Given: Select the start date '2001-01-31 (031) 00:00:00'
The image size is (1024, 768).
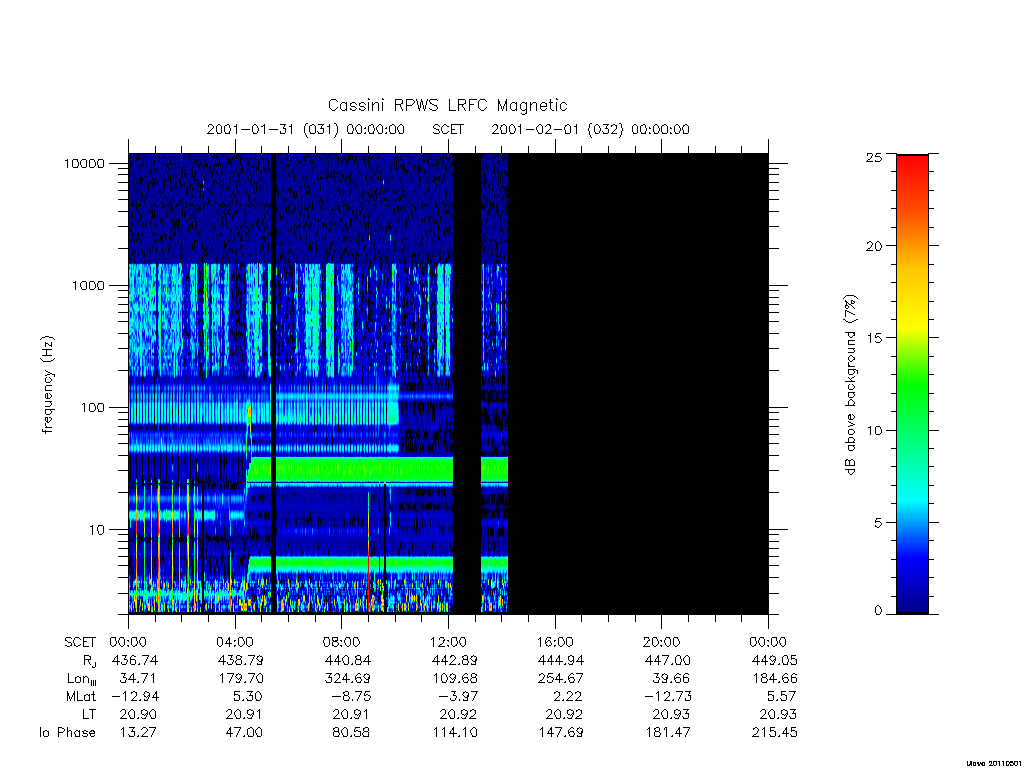Looking at the screenshot, I should pos(306,129).
